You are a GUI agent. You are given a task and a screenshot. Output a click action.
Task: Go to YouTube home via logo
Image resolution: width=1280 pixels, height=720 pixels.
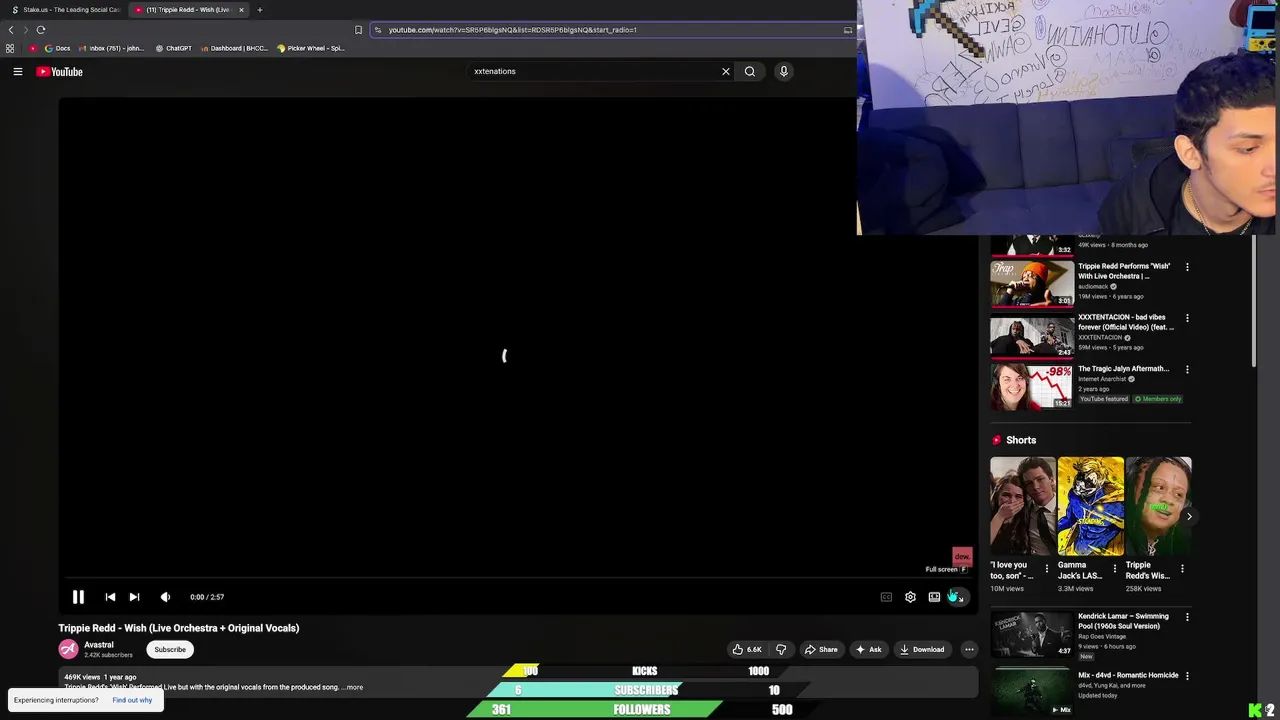(x=60, y=72)
